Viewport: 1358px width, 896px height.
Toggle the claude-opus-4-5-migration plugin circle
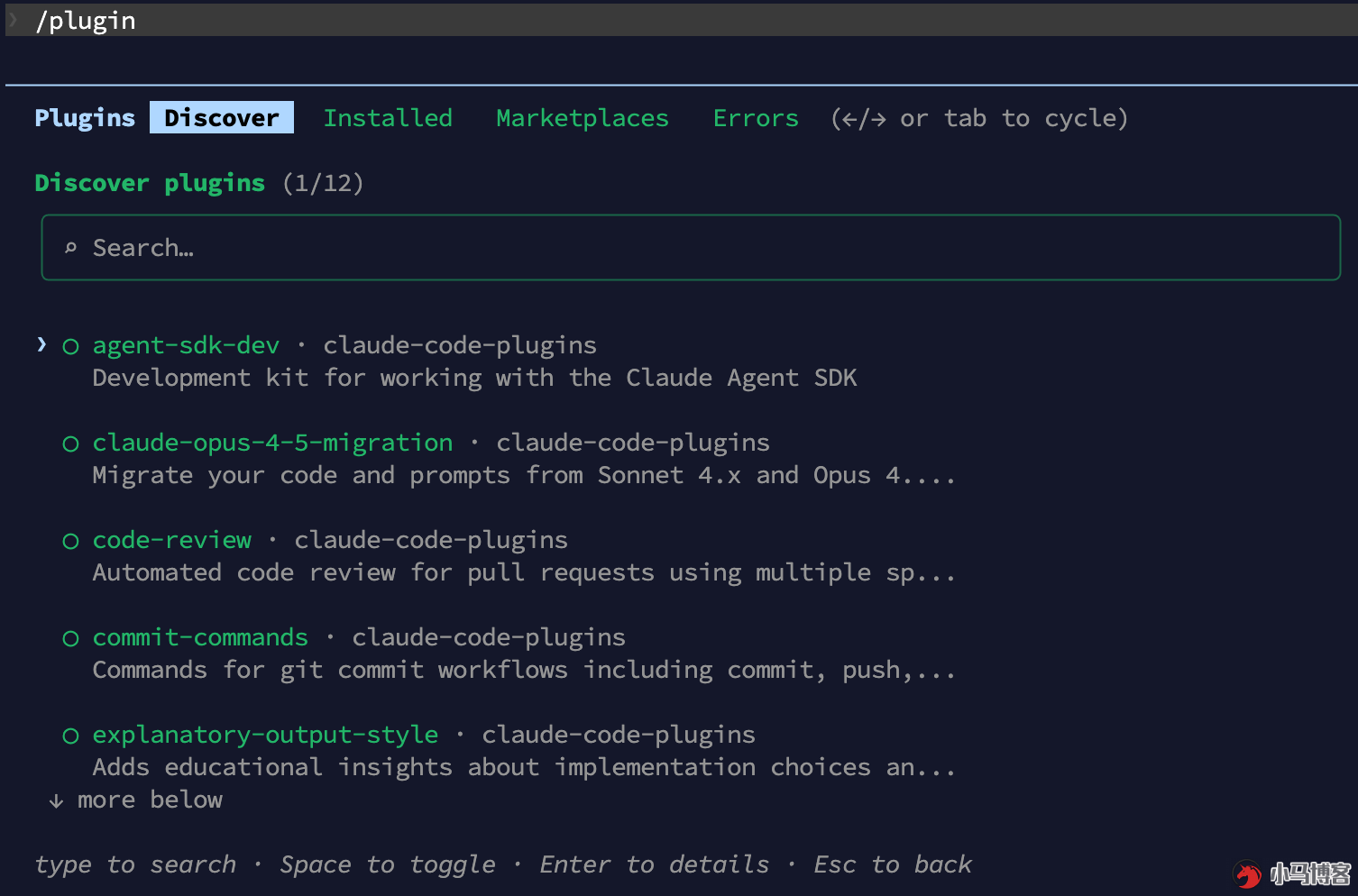tap(70, 443)
